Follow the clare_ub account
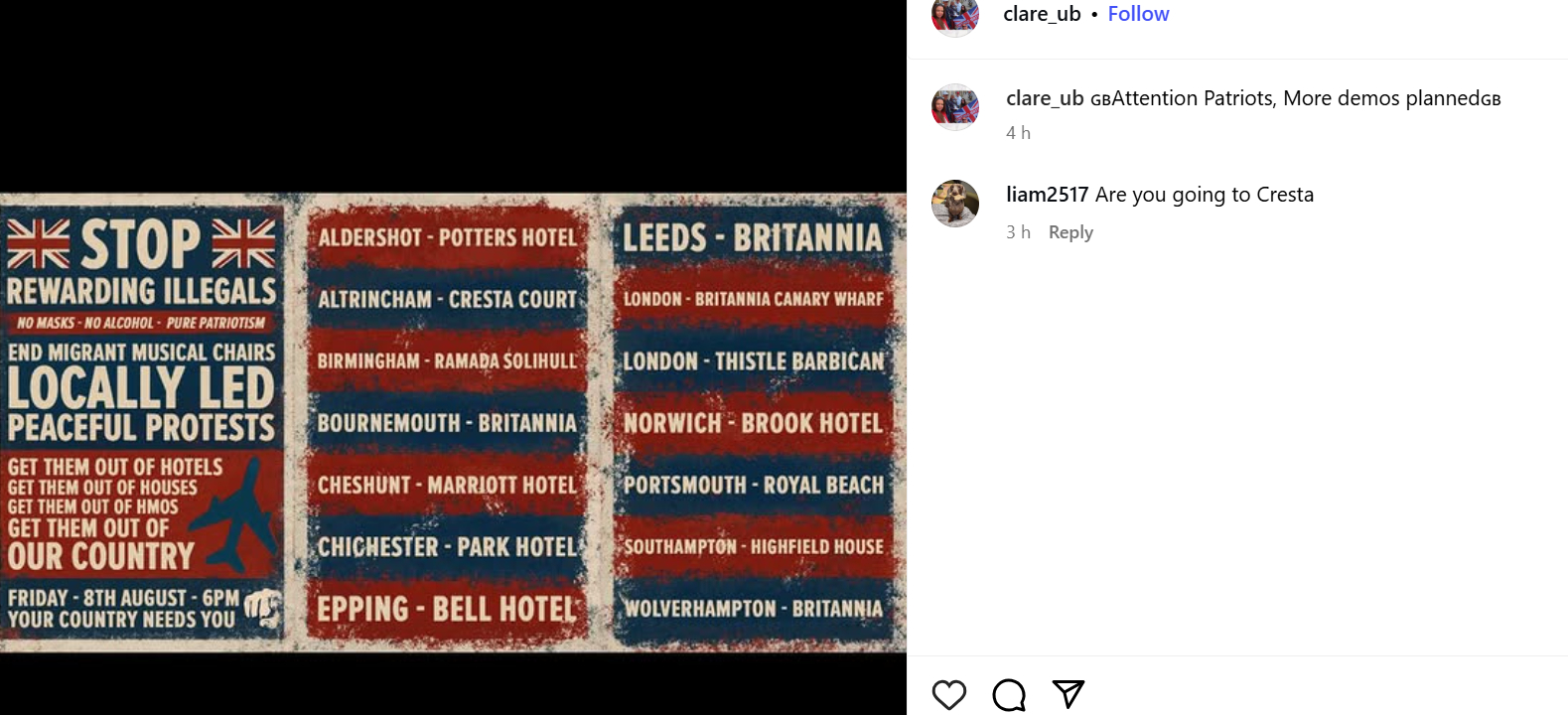 (1138, 14)
